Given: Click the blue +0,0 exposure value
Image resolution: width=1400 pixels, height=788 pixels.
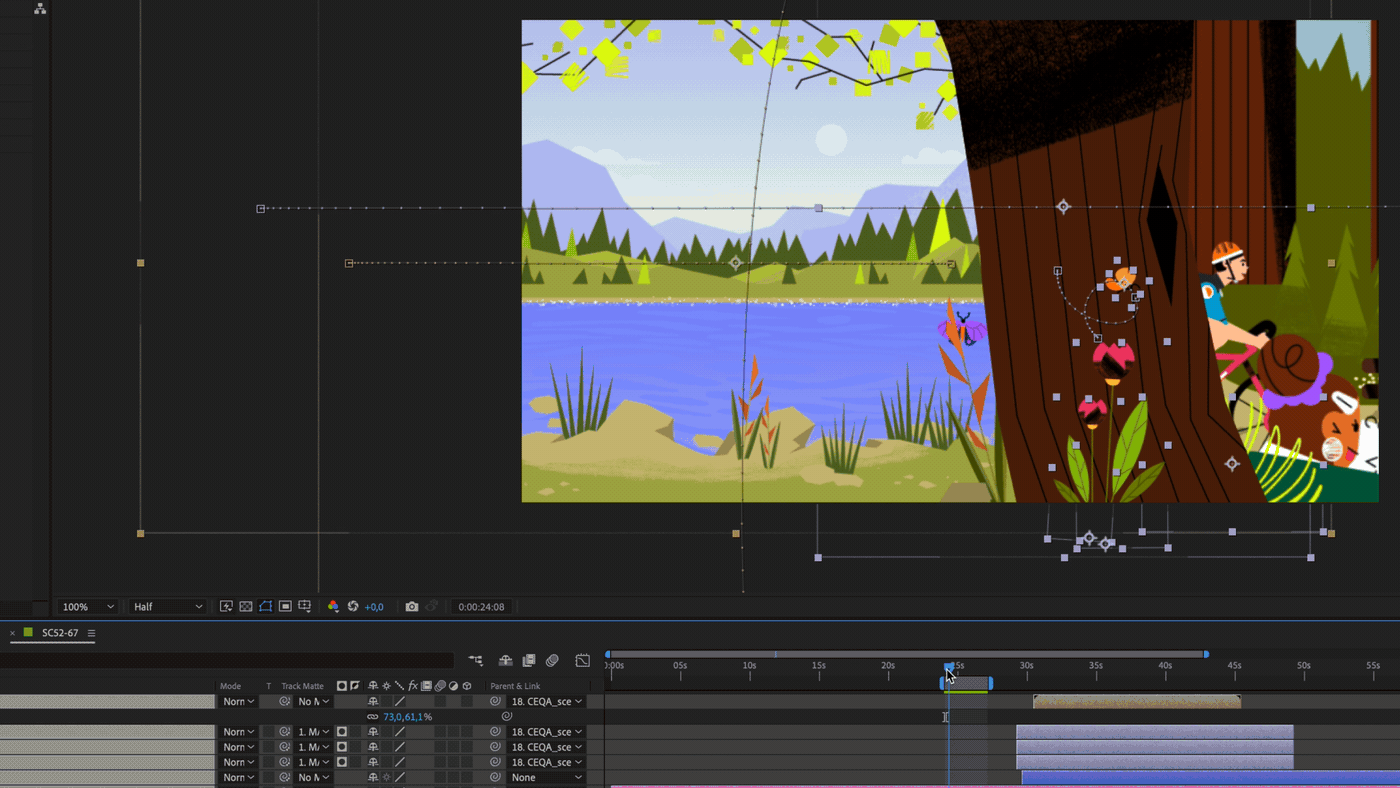Looking at the screenshot, I should click(x=374, y=607).
